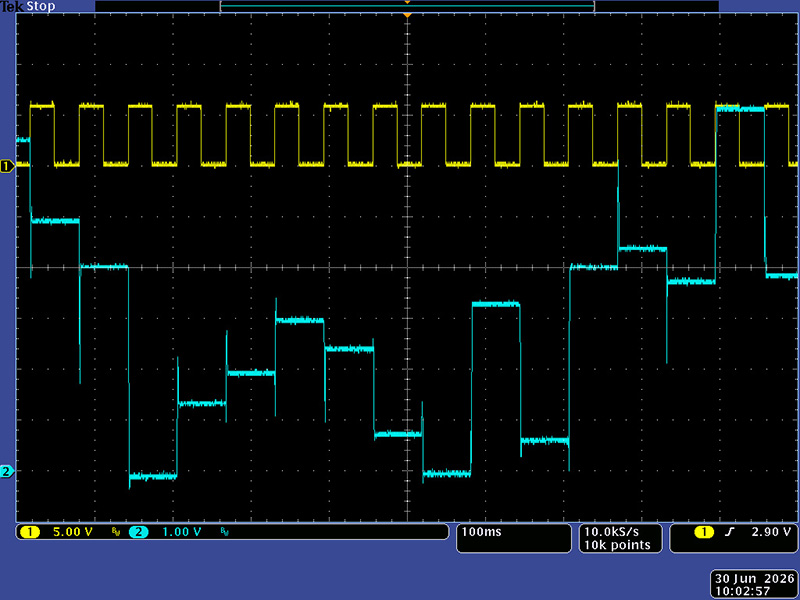Click the channel 1 bandwidth limit icon
This screenshot has width=800, height=600.
pos(116,532)
